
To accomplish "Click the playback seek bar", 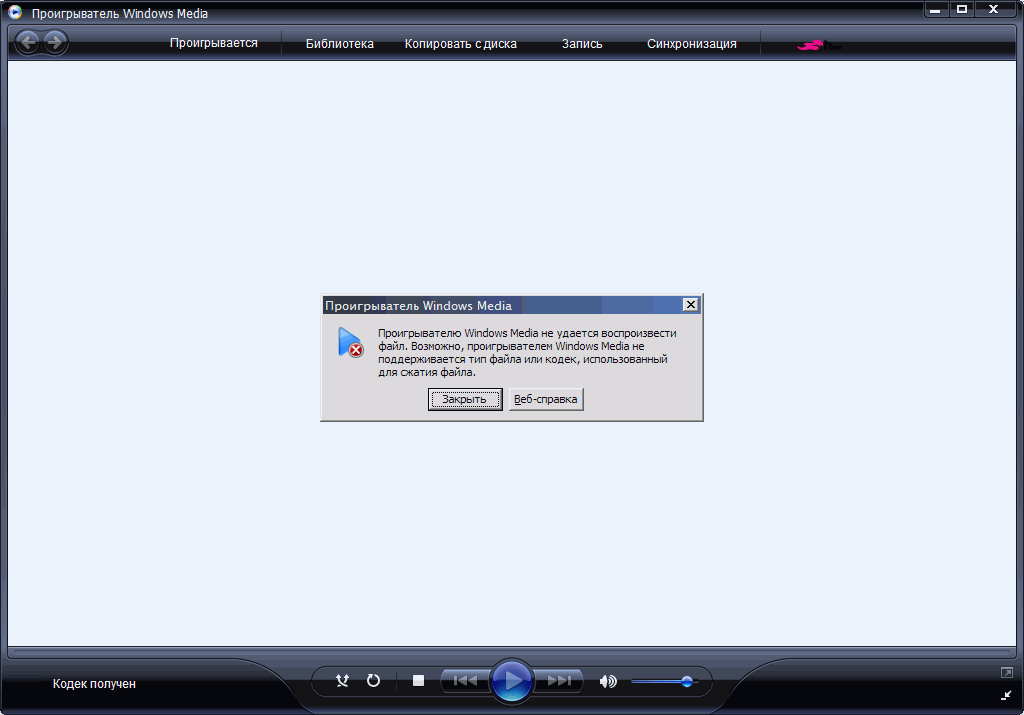I will 511,652.
